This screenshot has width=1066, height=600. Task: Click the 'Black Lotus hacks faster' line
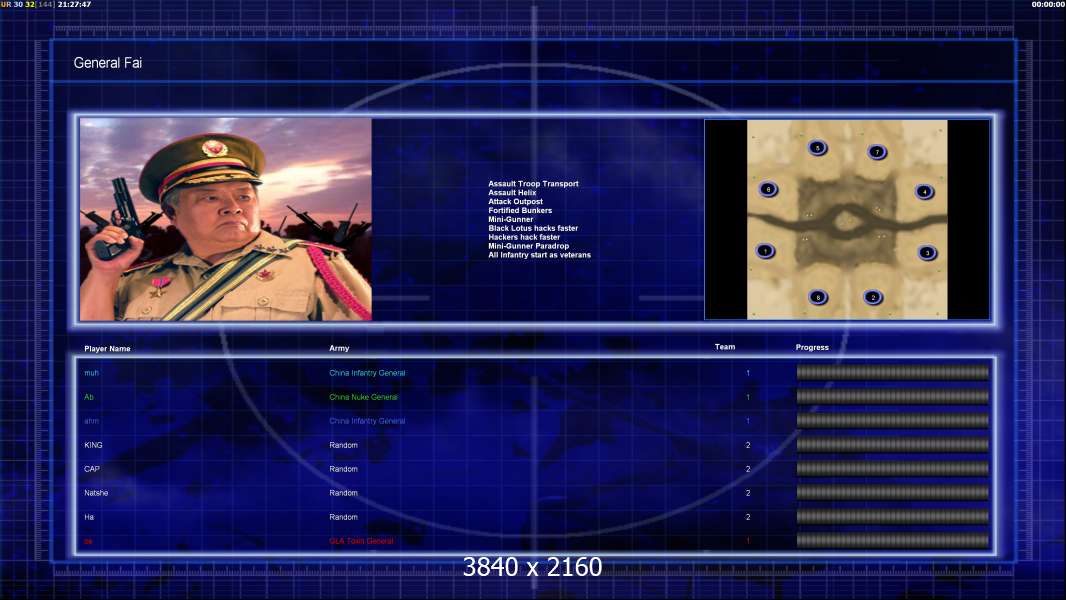533,228
